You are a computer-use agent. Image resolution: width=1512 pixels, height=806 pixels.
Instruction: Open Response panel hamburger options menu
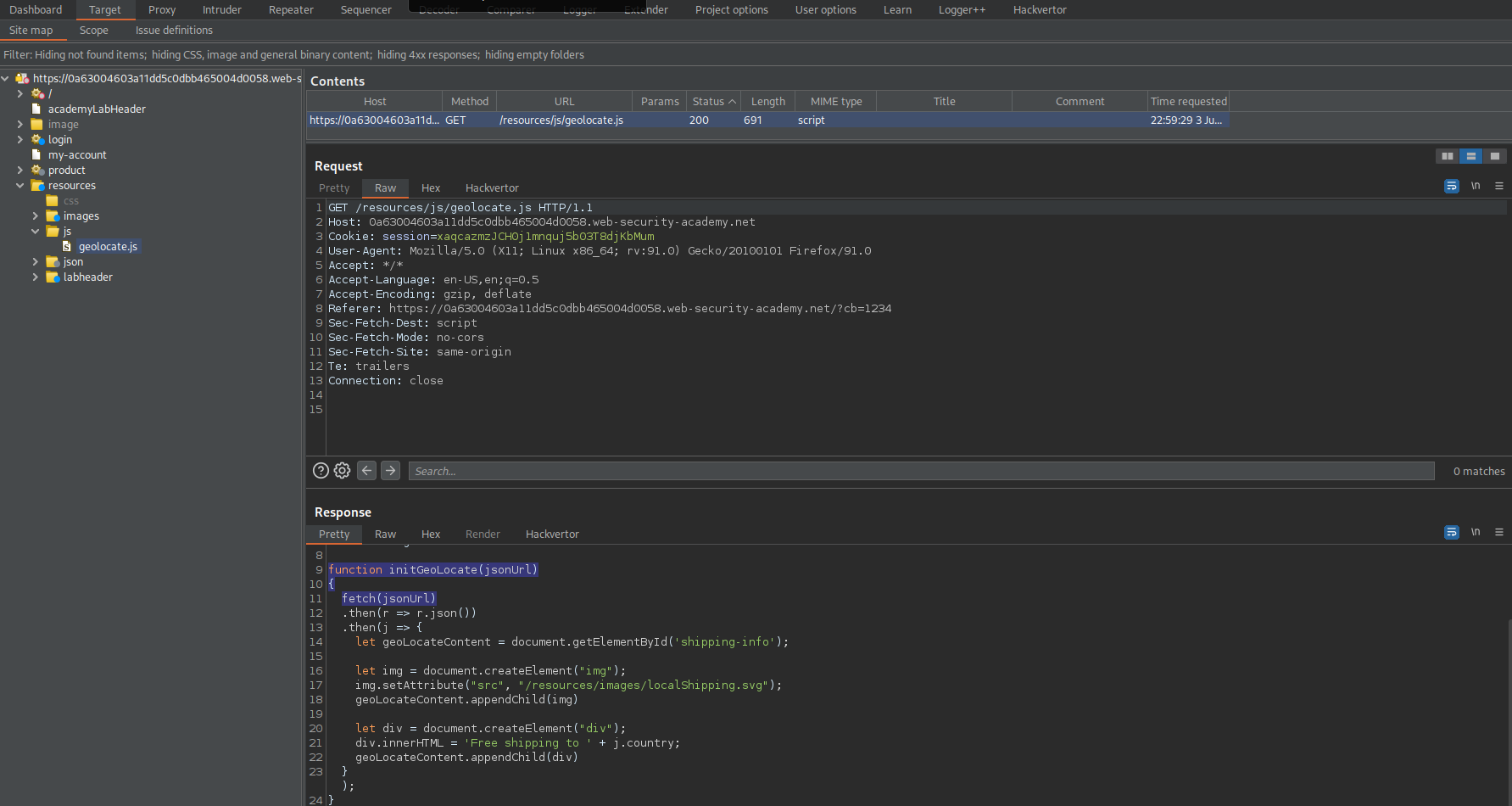pyautogui.click(x=1499, y=532)
